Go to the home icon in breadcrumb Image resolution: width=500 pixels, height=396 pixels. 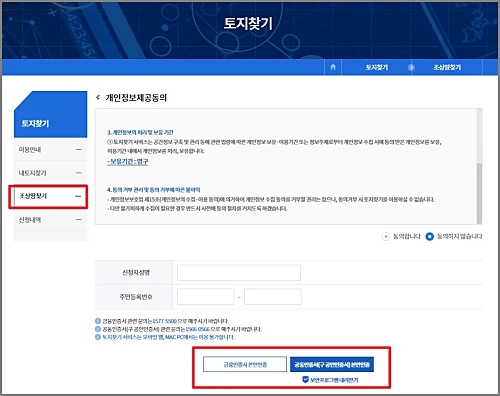click(x=333, y=67)
